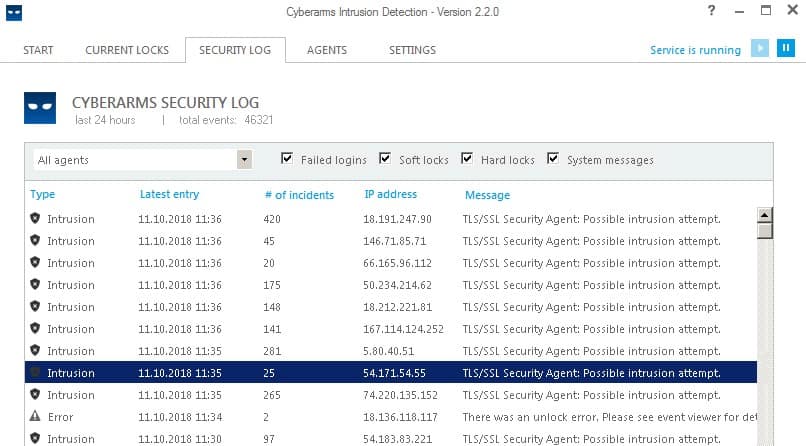Viewport: 806px width, 446px height.
Task: Click Error type label in log
Action: [61, 417]
